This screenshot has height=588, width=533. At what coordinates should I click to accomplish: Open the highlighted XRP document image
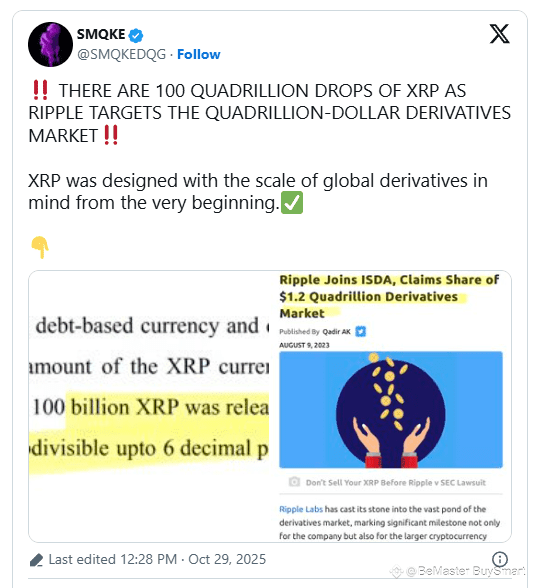149,406
